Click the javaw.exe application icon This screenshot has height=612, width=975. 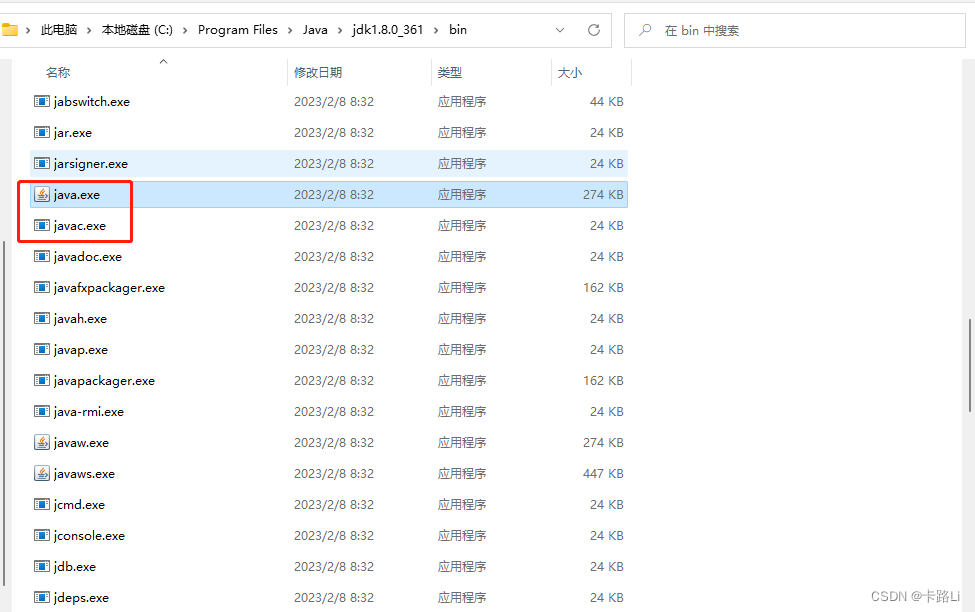pyautogui.click(x=42, y=442)
